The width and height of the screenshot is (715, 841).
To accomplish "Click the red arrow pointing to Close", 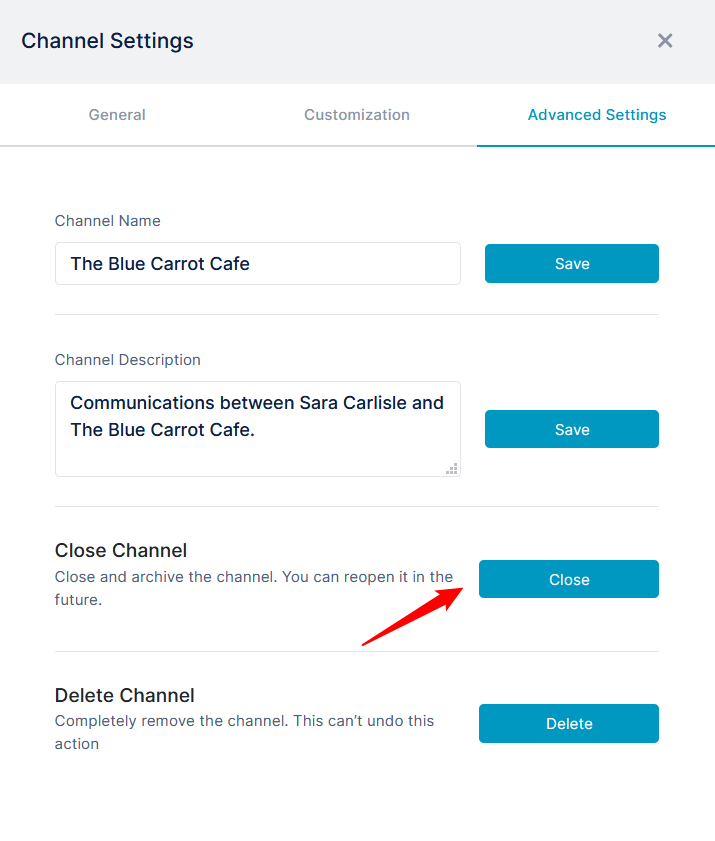I will click(x=412, y=616).
